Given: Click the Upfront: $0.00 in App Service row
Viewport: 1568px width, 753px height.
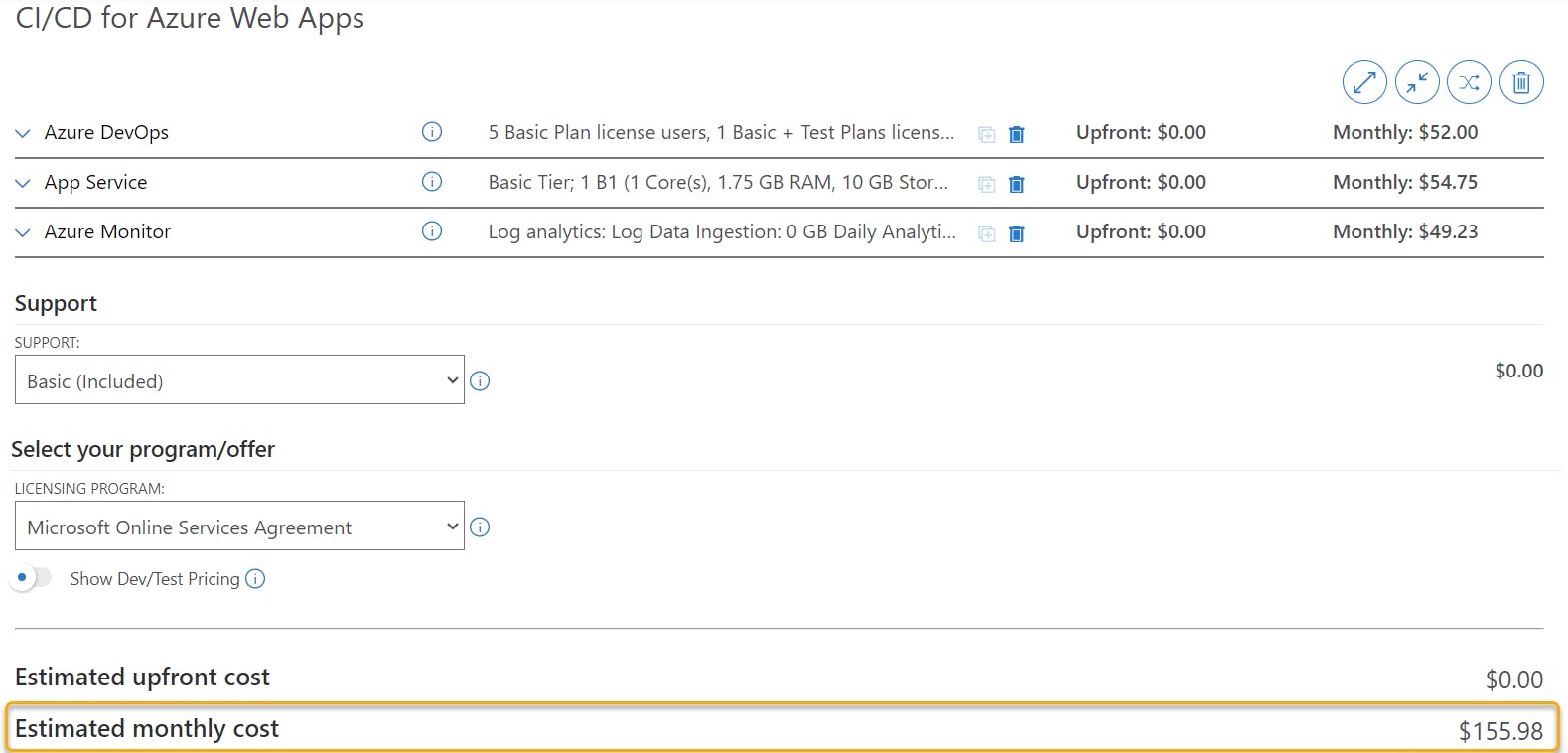Looking at the screenshot, I should click(x=1141, y=183).
